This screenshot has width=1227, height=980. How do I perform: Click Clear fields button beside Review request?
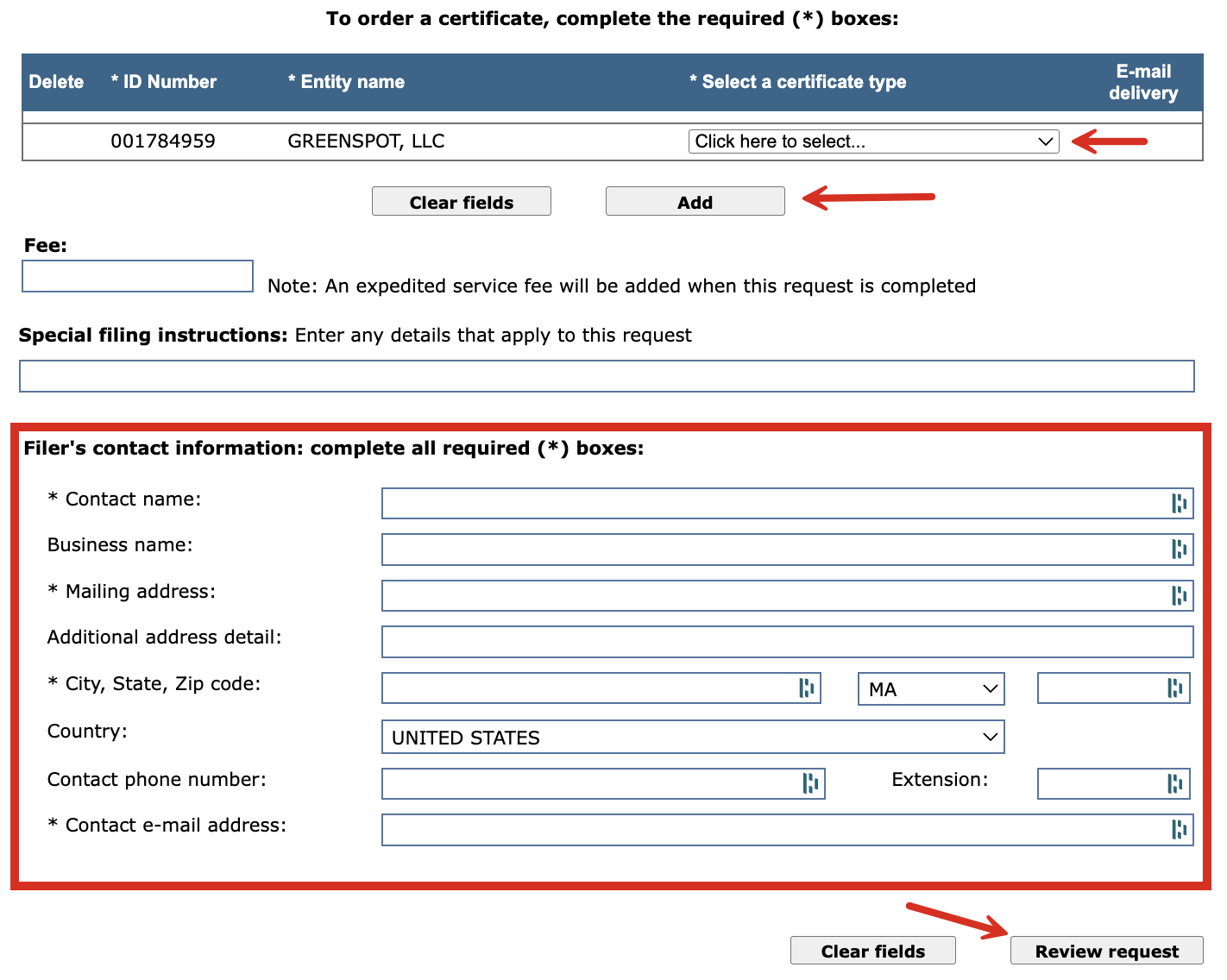click(873, 951)
